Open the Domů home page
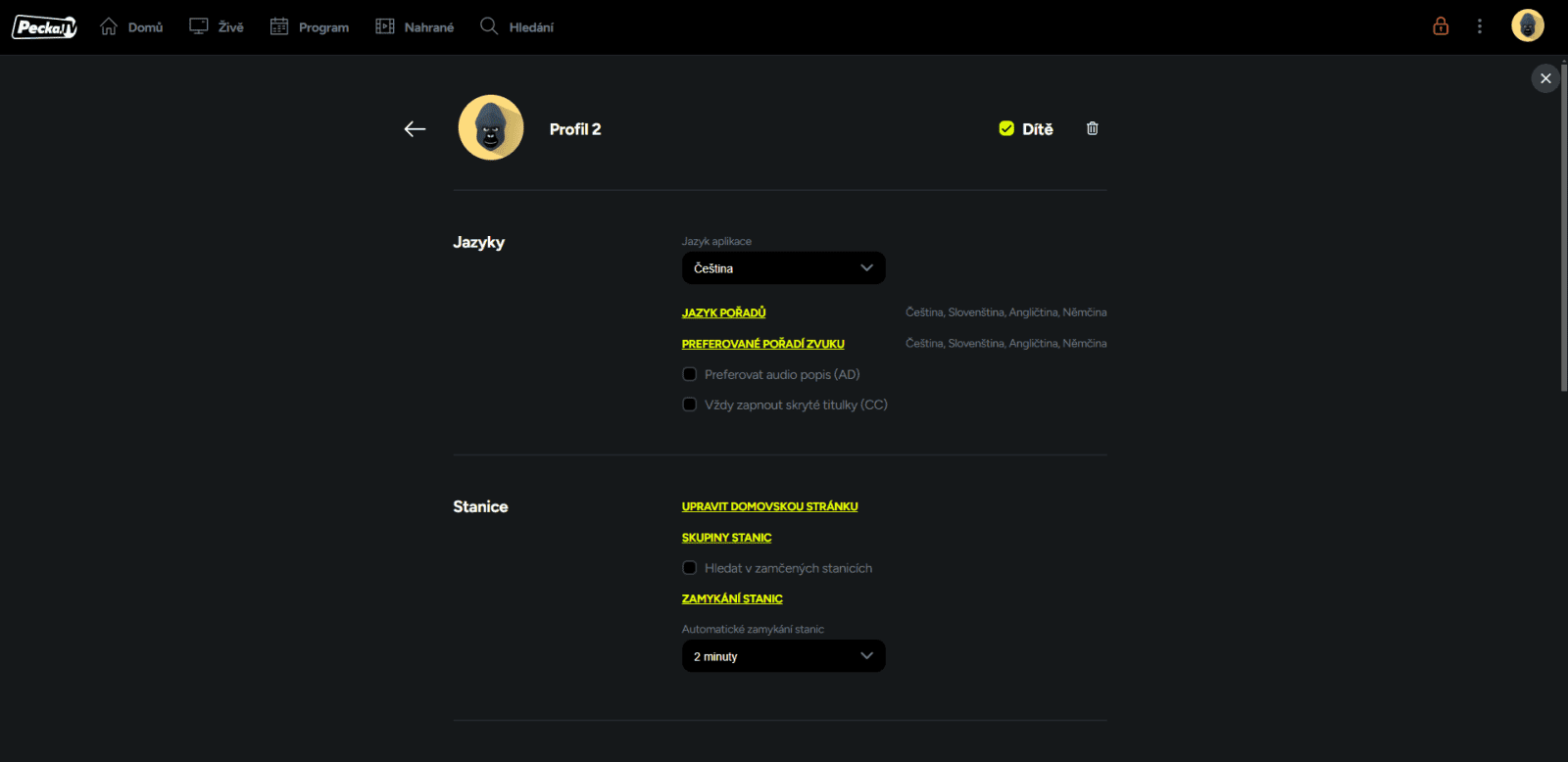Viewport: 1568px width, 762px height. [131, 27]
